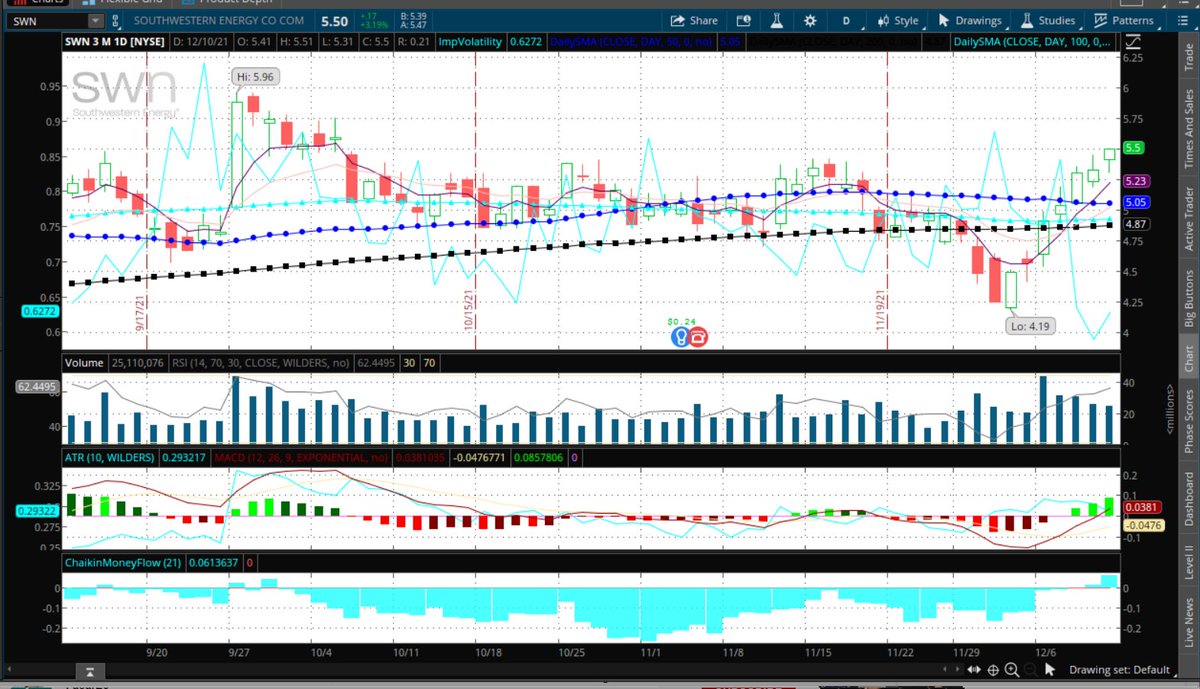Click the 11/19/21 expiration date marker
Screen dimensions: 1200x689
tap(881, 309)
